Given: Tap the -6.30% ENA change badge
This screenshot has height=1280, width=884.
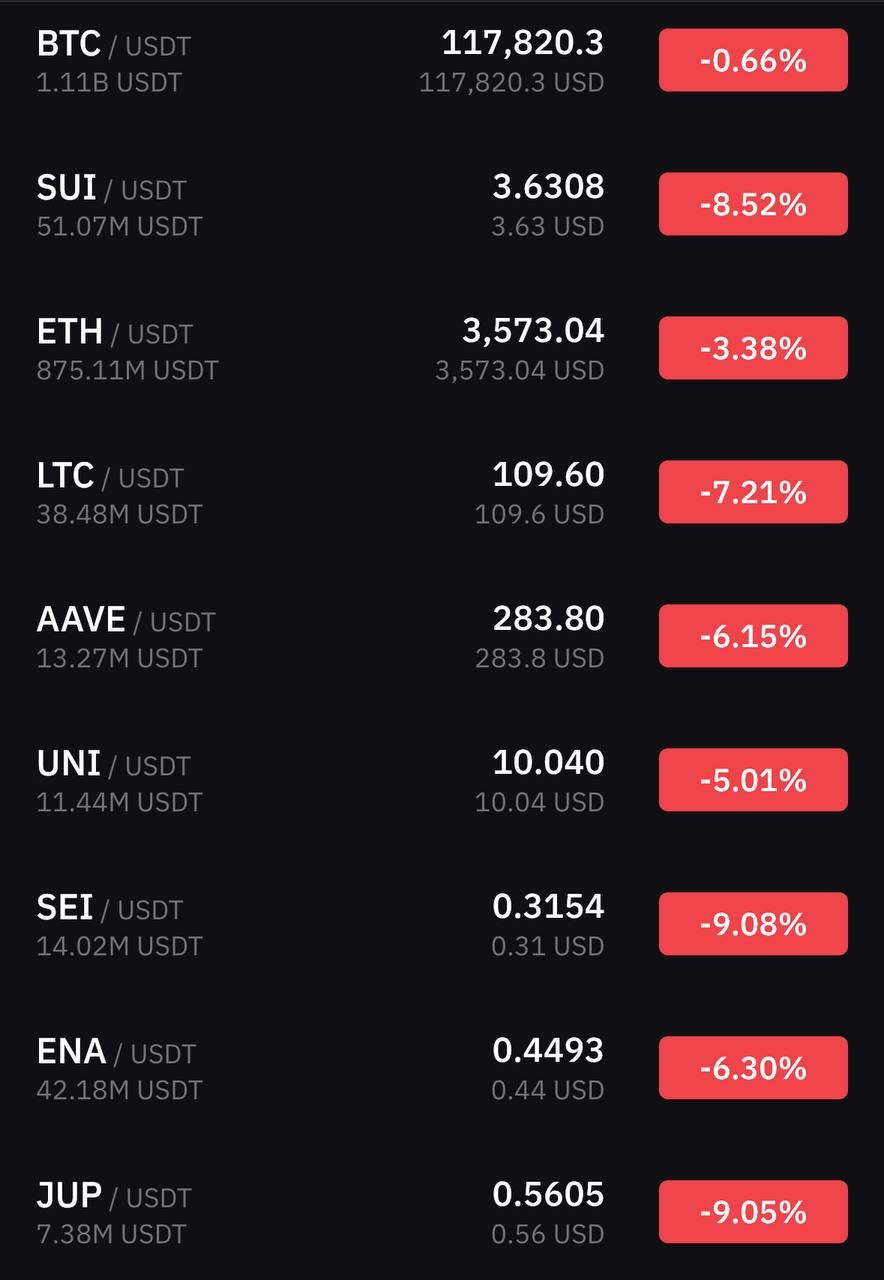Looking at the screenshot, I should pos(752,1069).
